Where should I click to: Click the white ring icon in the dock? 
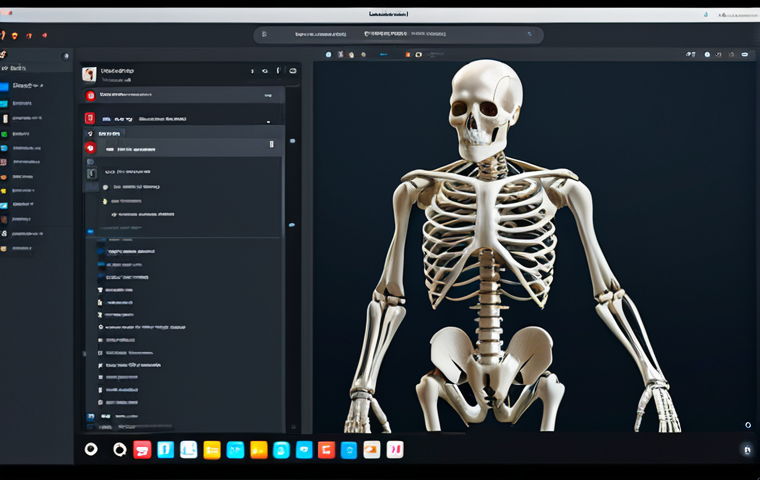tap(91, 449)
